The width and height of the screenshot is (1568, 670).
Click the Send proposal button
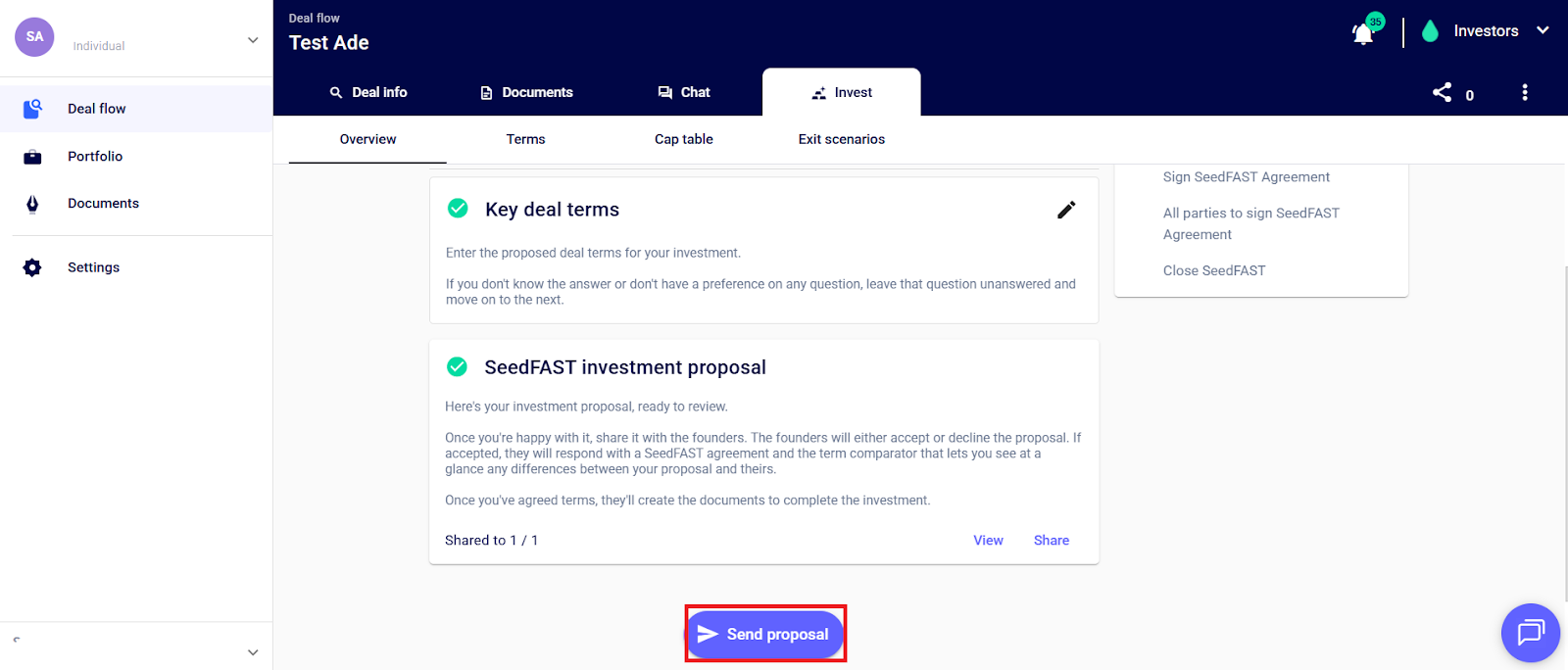click(x=764, y=634)
